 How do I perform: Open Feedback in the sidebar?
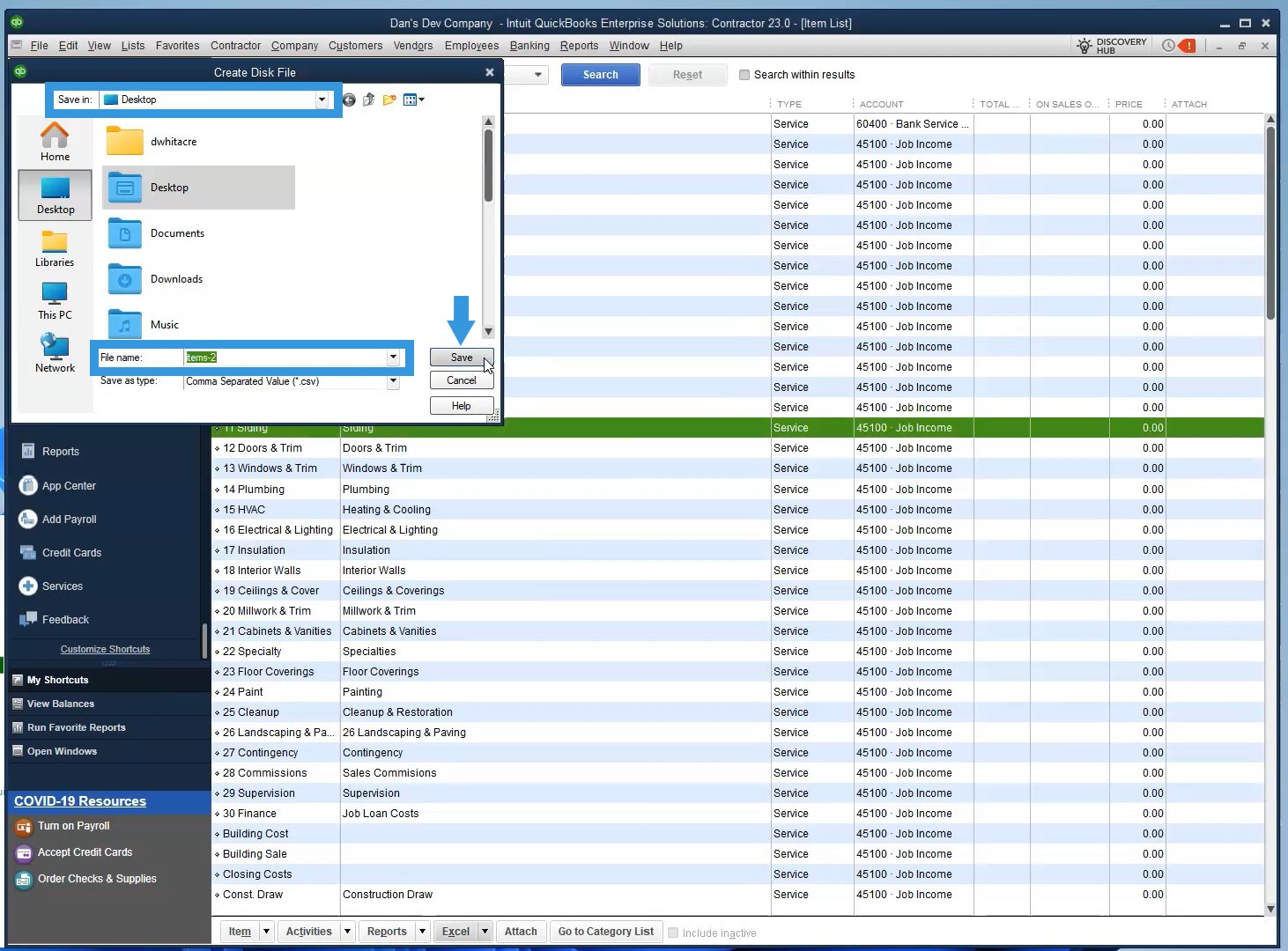coord(55,620)
